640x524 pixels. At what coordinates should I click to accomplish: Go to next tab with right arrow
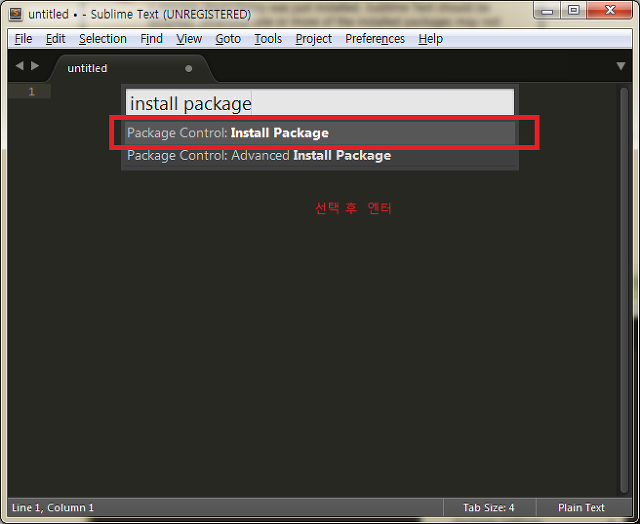coord(35,66)
